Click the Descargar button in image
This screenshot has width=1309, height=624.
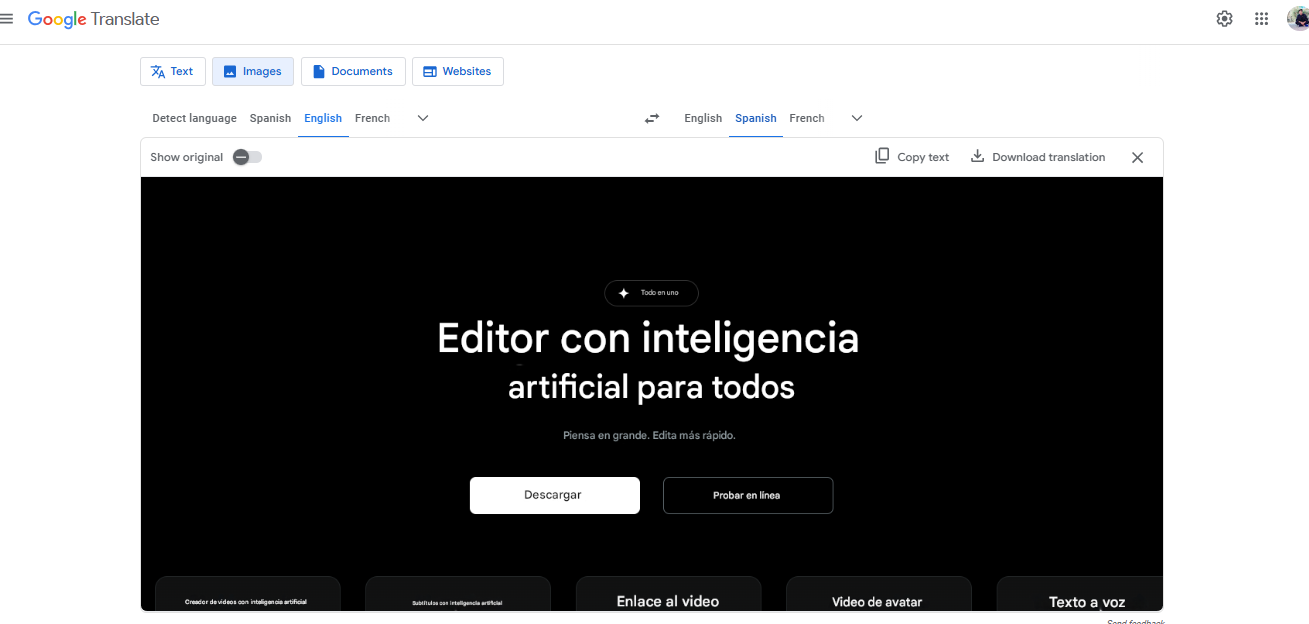[555, 495]
